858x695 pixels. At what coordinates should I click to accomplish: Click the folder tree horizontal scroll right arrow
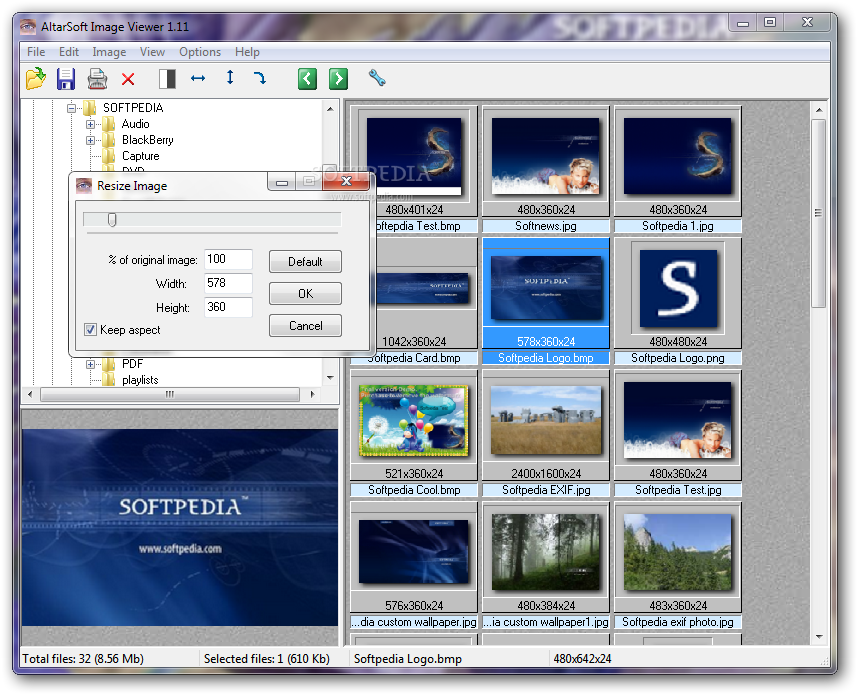[x=312, y=394]
